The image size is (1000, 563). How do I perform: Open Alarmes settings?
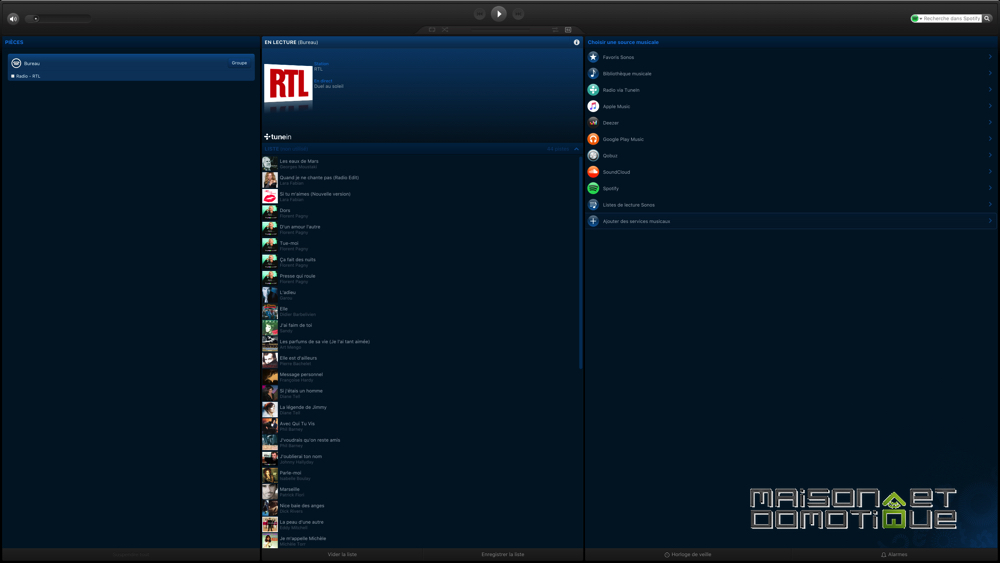894,554
